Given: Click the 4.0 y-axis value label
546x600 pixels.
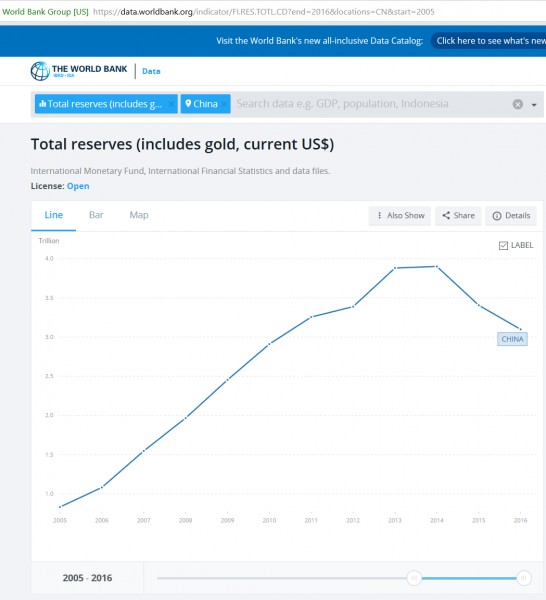Looking at the screenshot, I should click(49, 259).
